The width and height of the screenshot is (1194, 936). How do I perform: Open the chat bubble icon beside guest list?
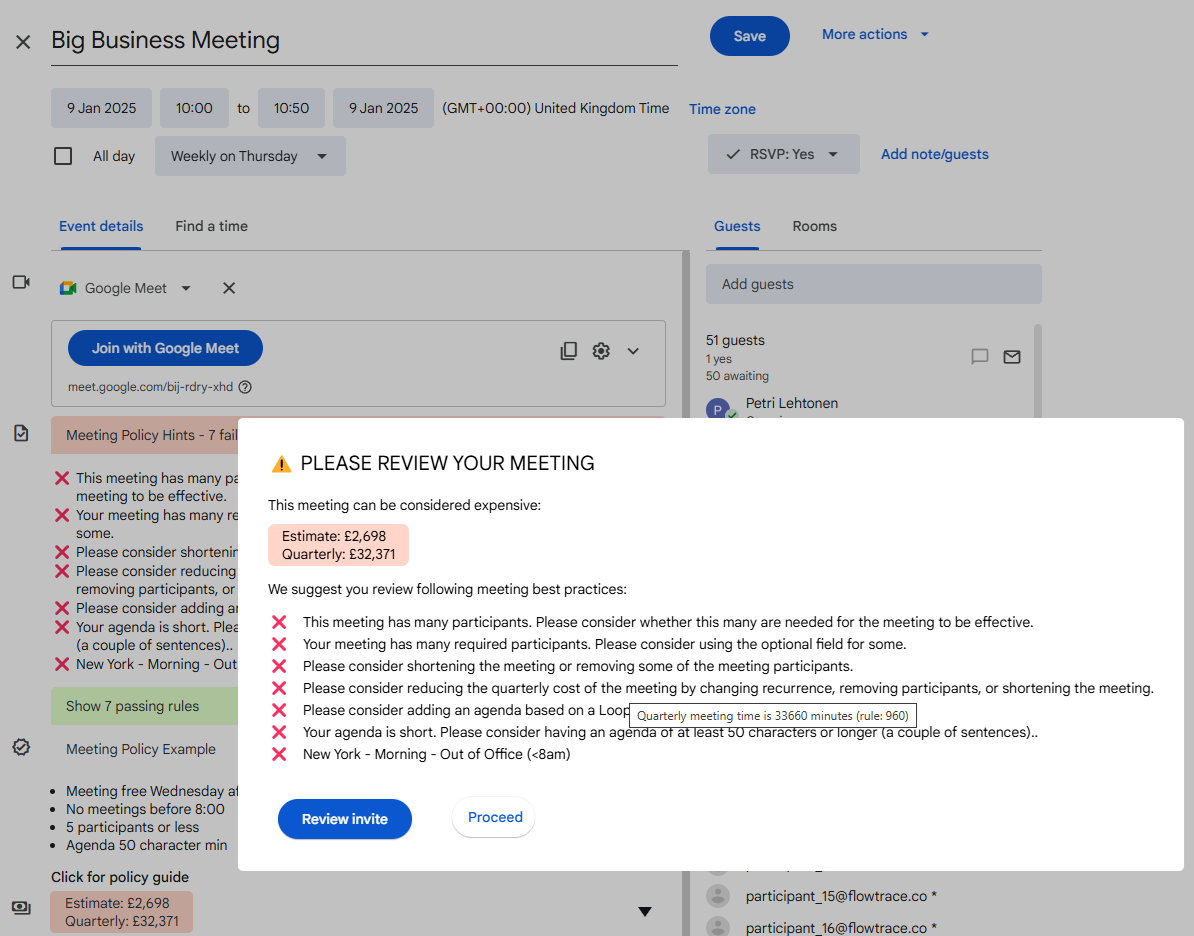coord(979,356)
